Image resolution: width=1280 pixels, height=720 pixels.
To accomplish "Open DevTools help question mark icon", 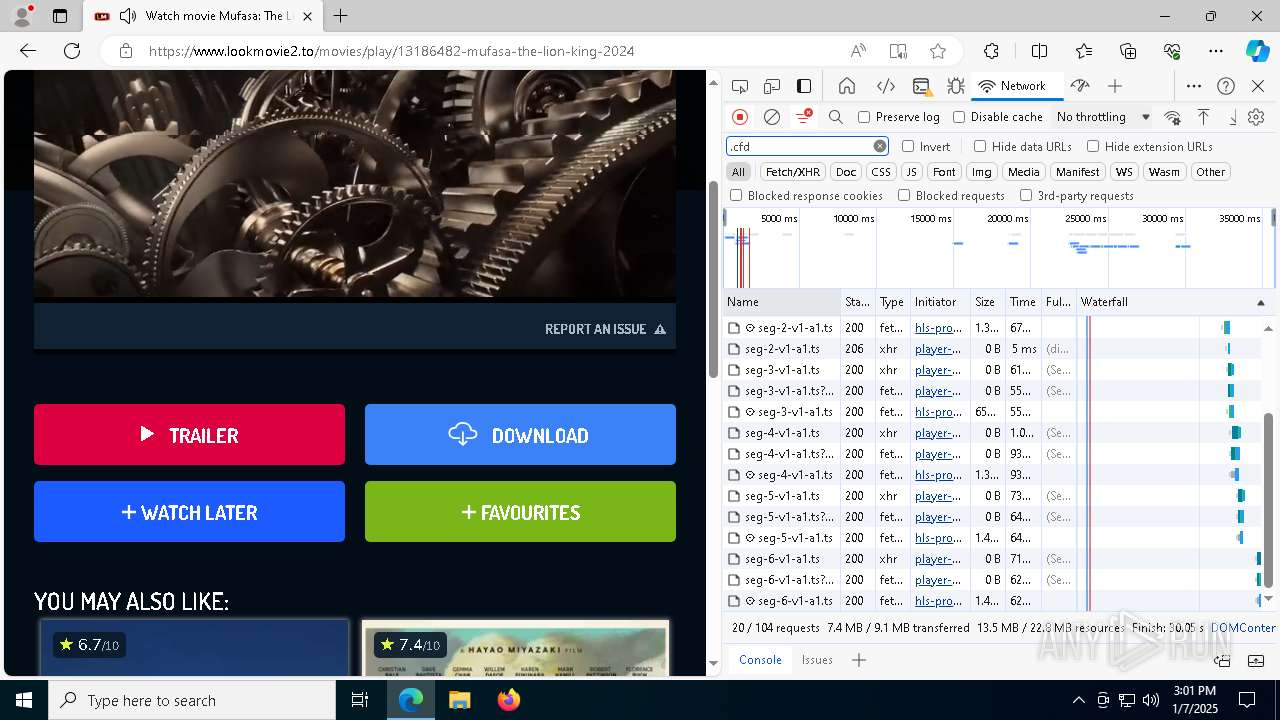I will tap(1226, 86).
